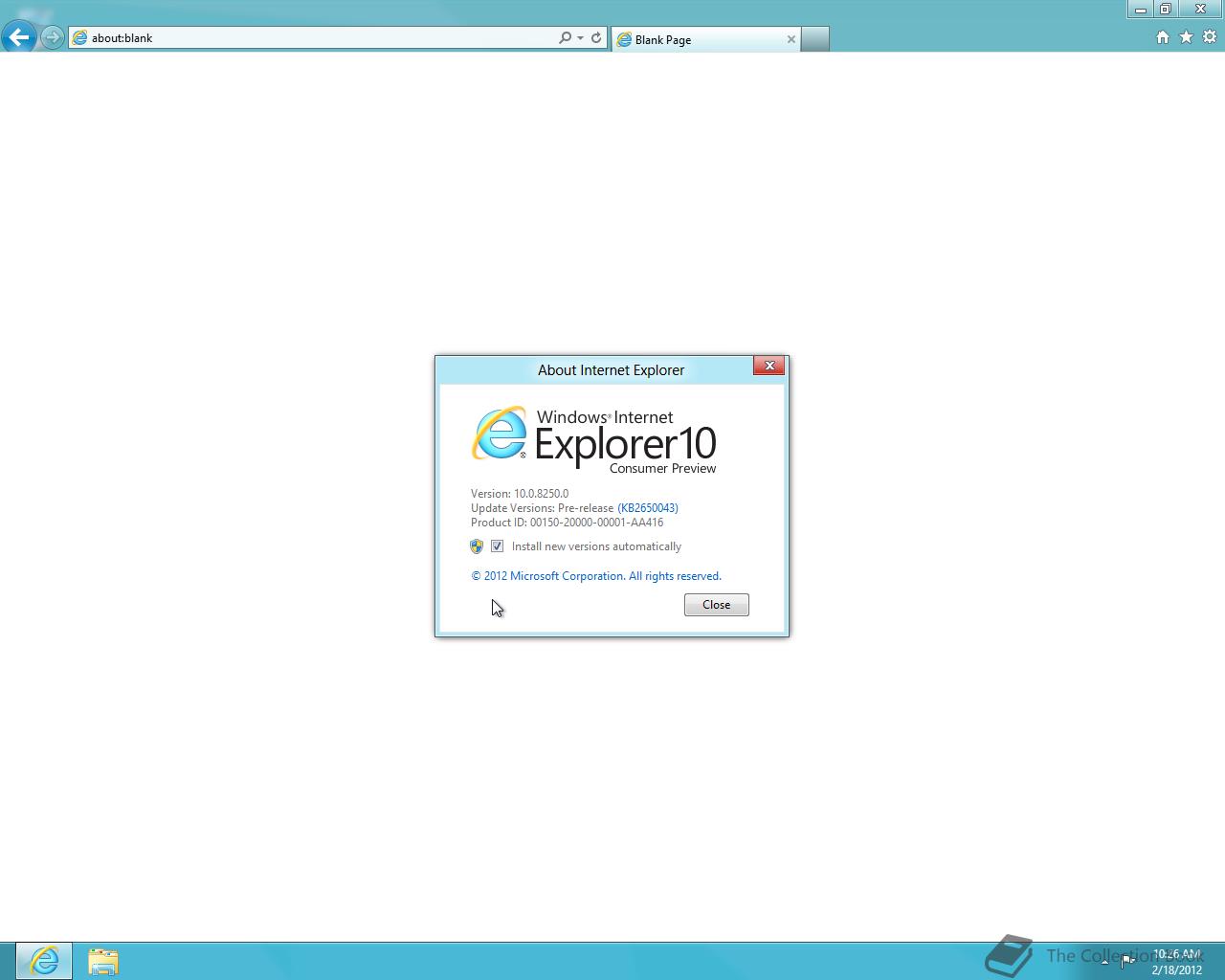Expand the address bar autocomplete dropdown arrow
Image resolution: width=1225 pixels, height=980 pixels.
(580, 38)
